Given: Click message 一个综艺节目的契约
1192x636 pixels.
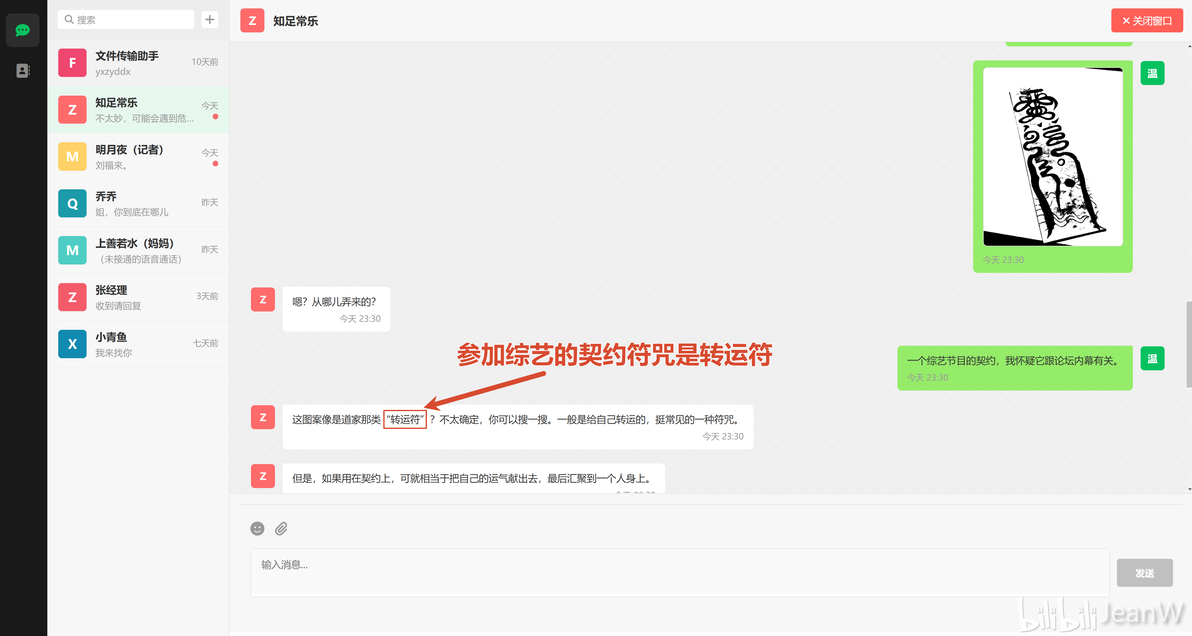Looking at the screenshot, I should pyautogui.click(x=1014, y=368).
